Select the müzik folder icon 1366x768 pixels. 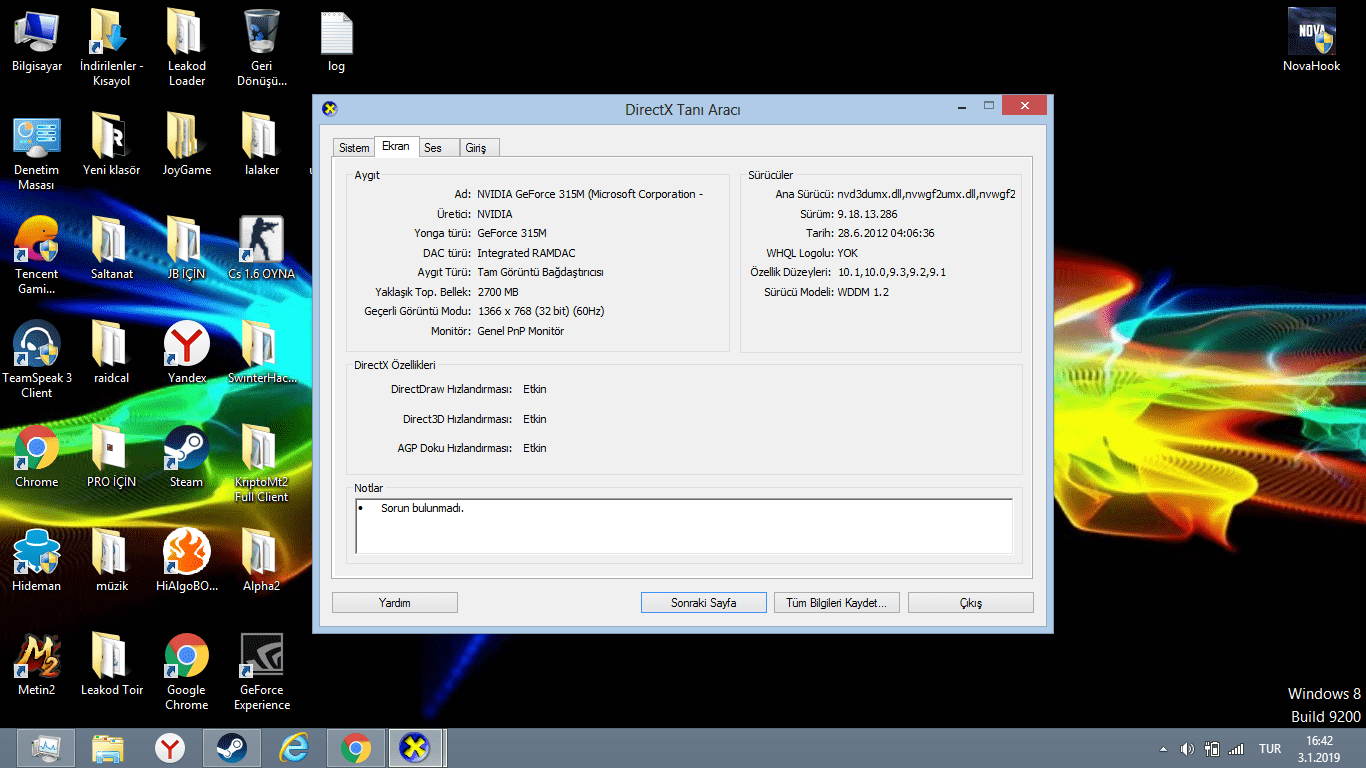111,561
